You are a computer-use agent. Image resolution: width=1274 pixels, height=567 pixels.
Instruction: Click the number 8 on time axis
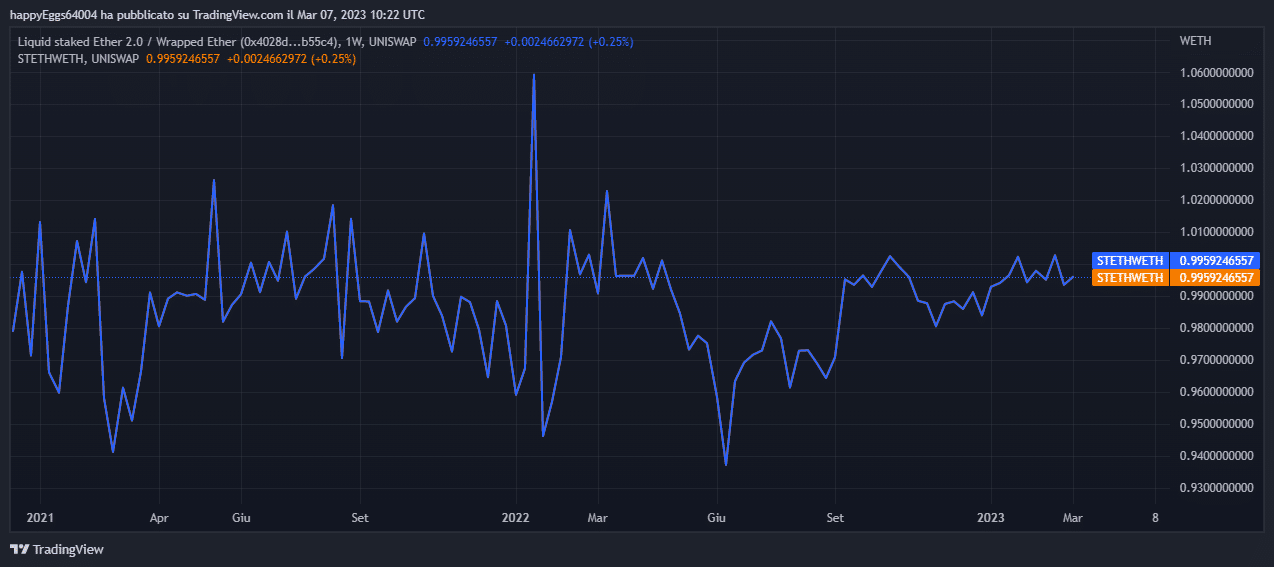click(x=1155, y=518)
